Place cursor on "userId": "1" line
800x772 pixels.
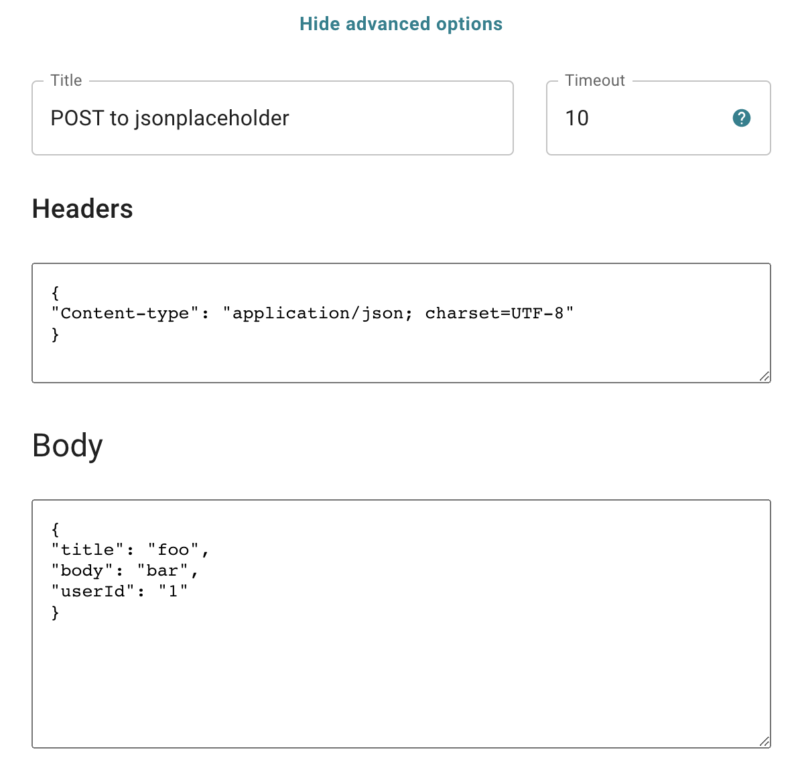click(x=119, y=591)
